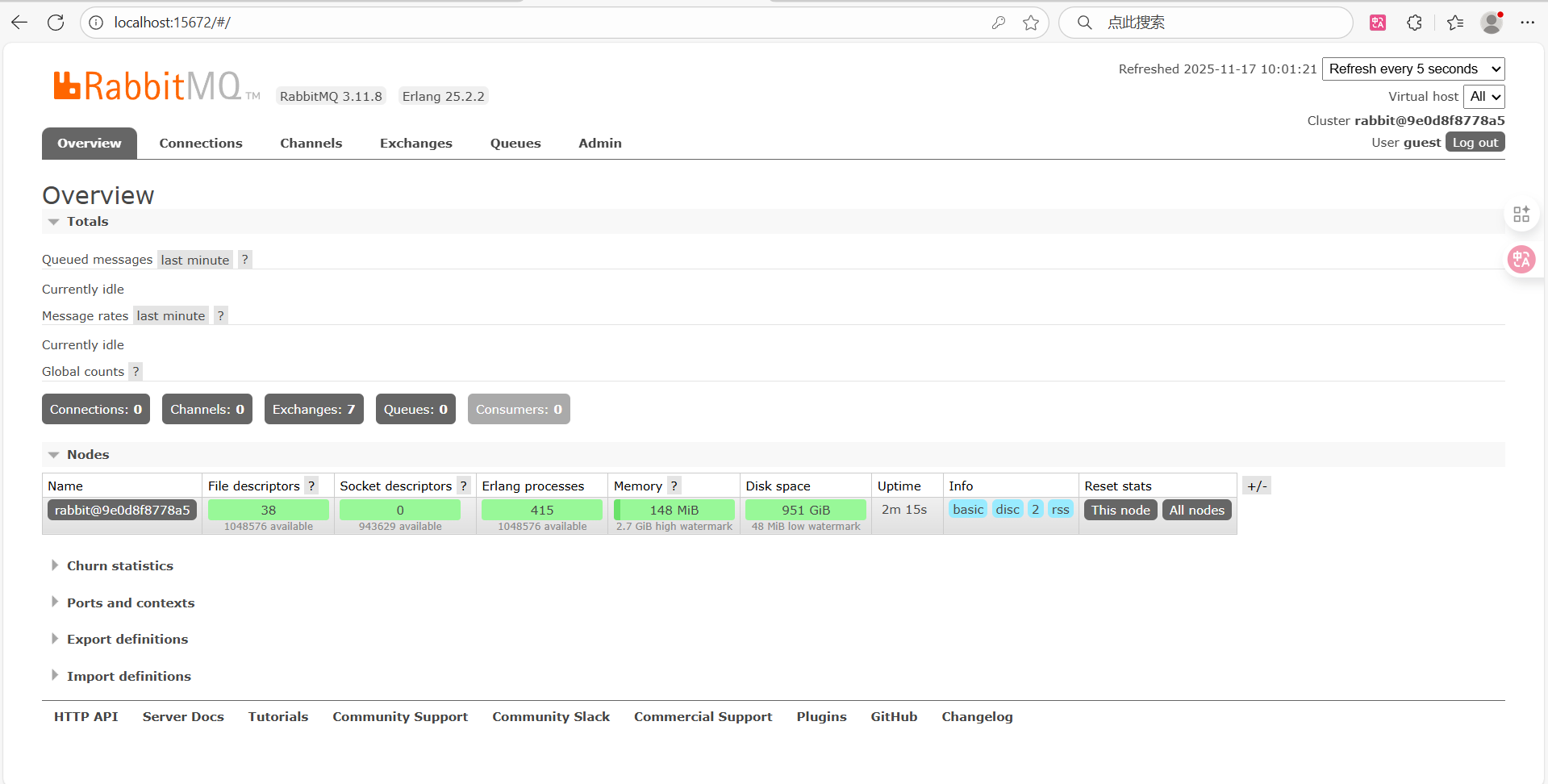Open the Commercial Support link
The image size is (1548, 784).
tap(703, 716)
